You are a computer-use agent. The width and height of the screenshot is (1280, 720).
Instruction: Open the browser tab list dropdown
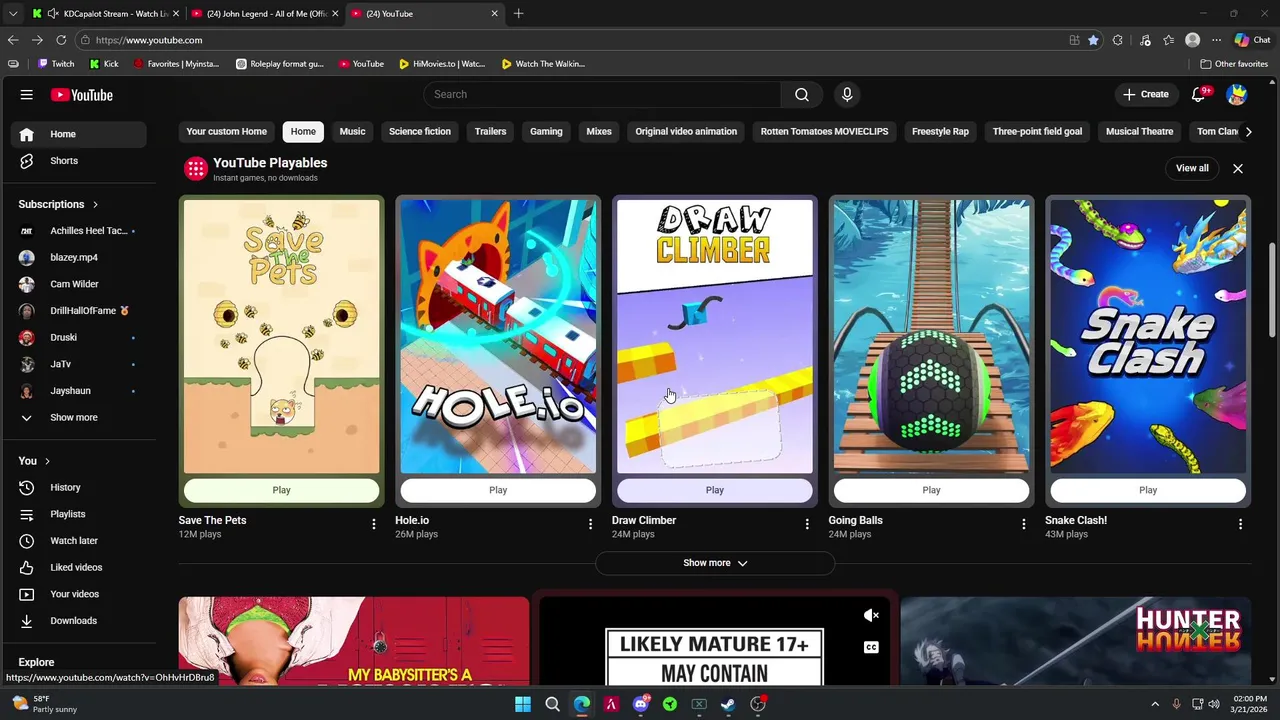tap(12, 14)
